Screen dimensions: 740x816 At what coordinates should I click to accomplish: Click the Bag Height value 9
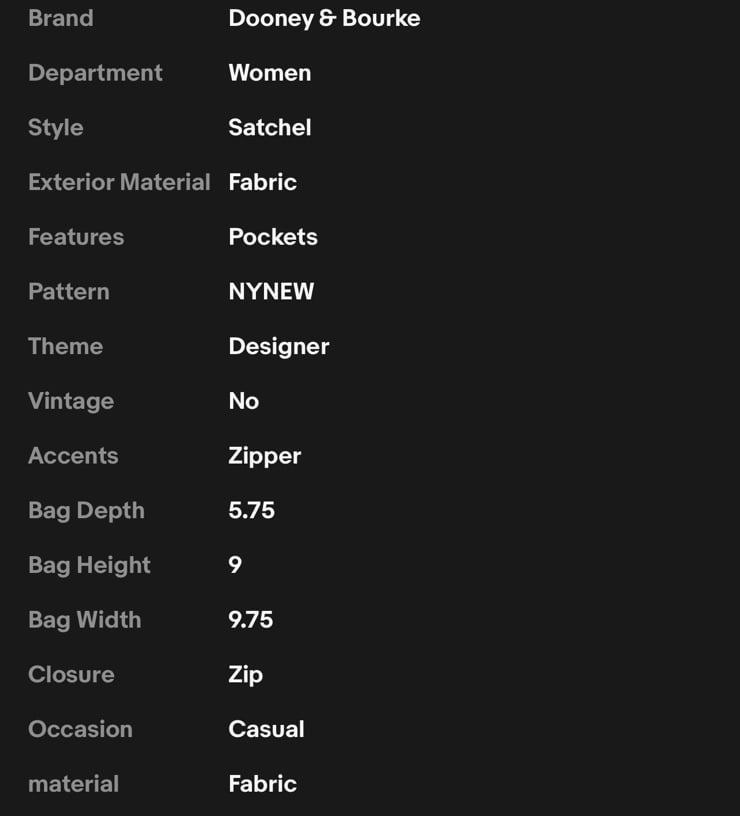point(235,565)
